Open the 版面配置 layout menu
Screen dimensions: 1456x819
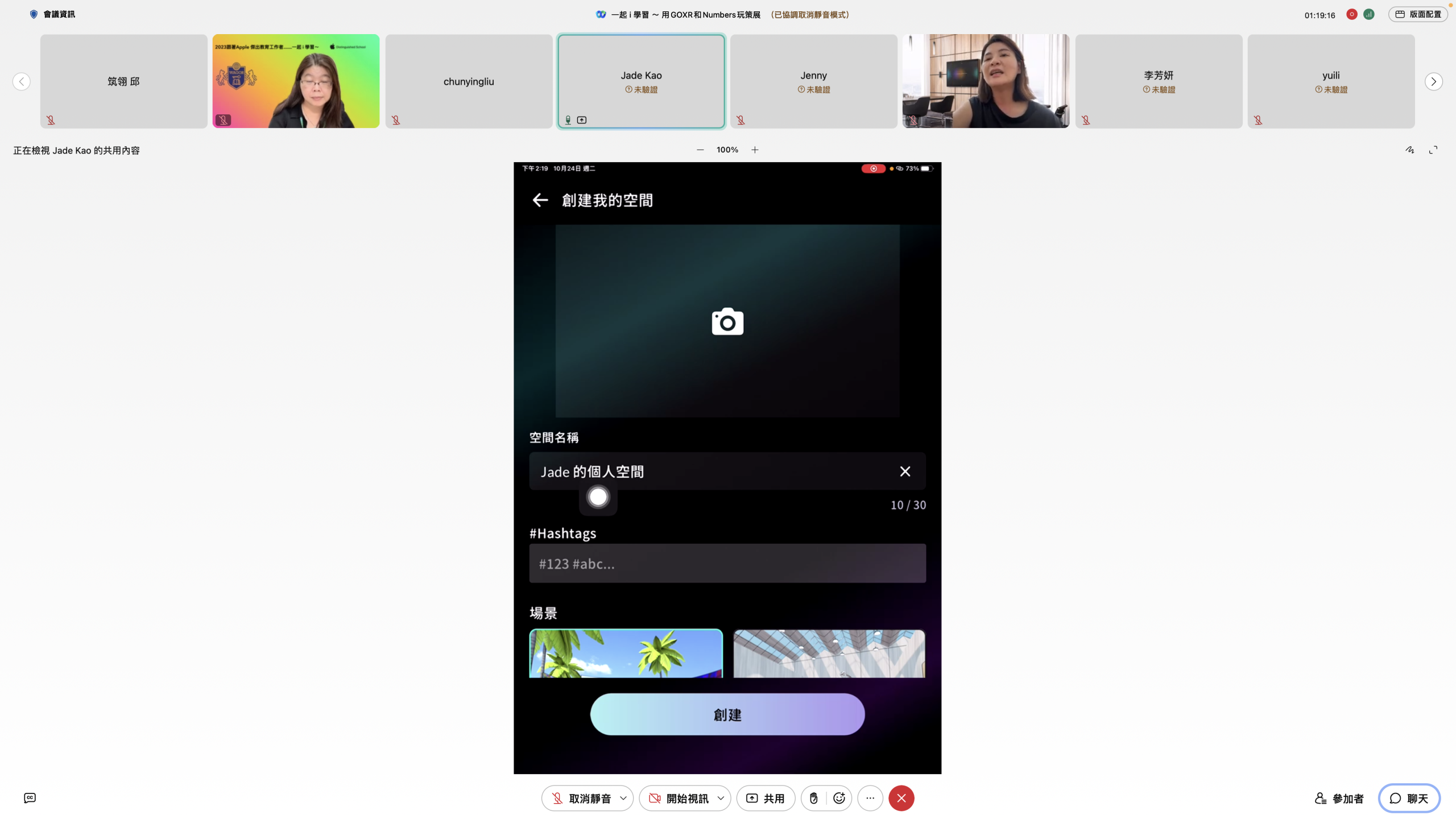(1418, 14)
